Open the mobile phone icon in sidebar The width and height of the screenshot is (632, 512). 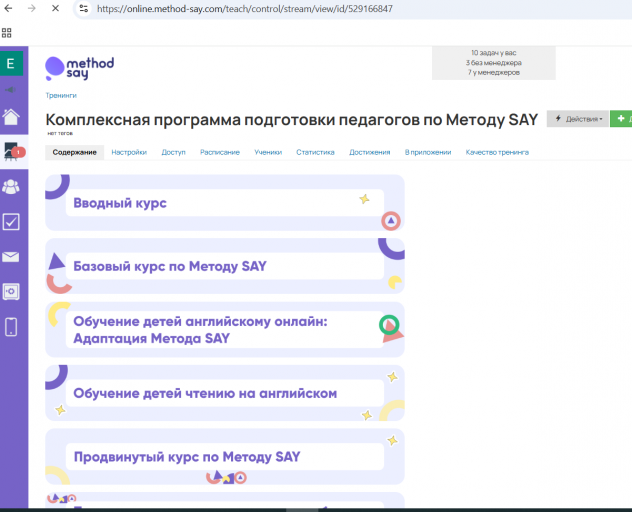(x=11, y=327)
